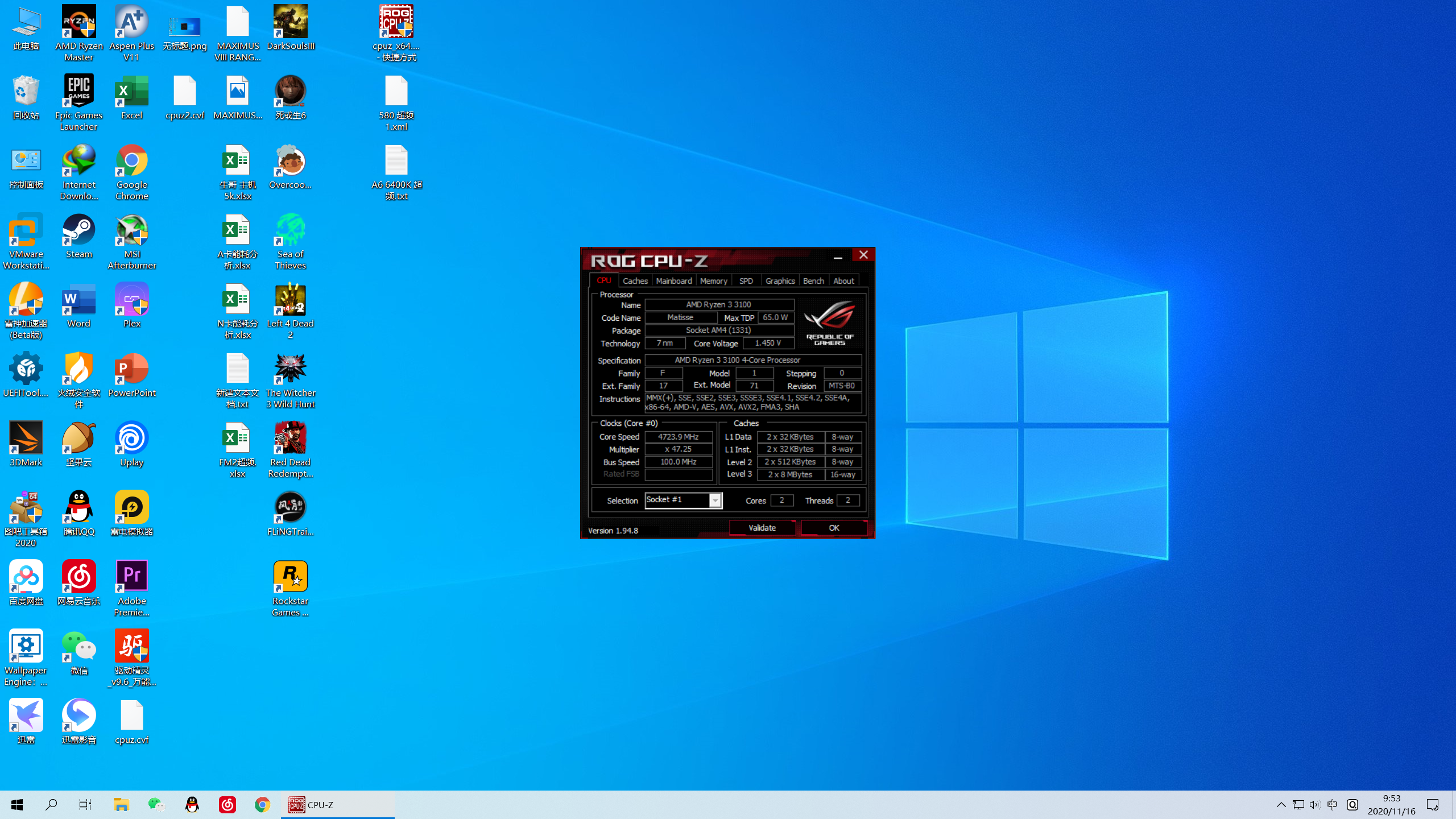Click the AMD Ryzen 3 3100 name field
Viewport: 1456px width, 819px height.
tap(719, 305)
